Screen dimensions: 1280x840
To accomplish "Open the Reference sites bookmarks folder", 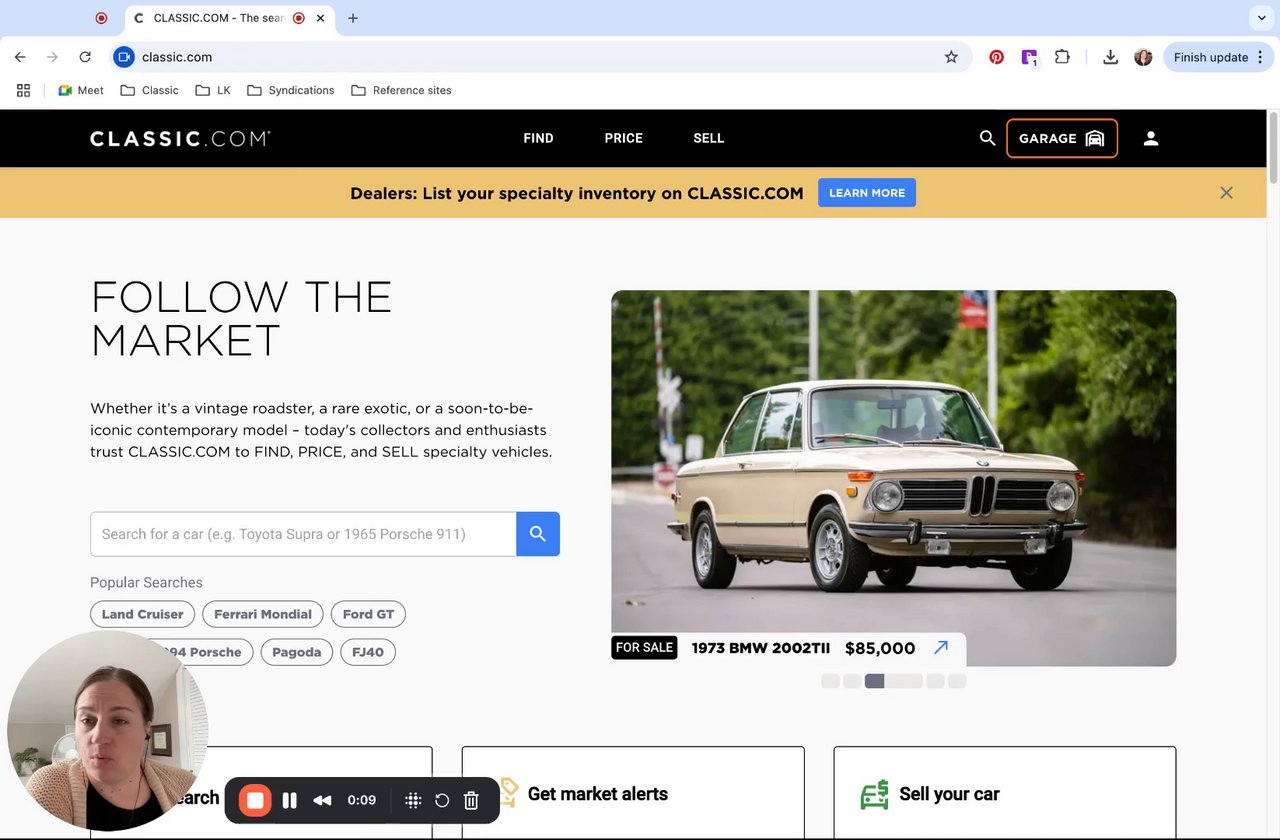I will 401,90.
